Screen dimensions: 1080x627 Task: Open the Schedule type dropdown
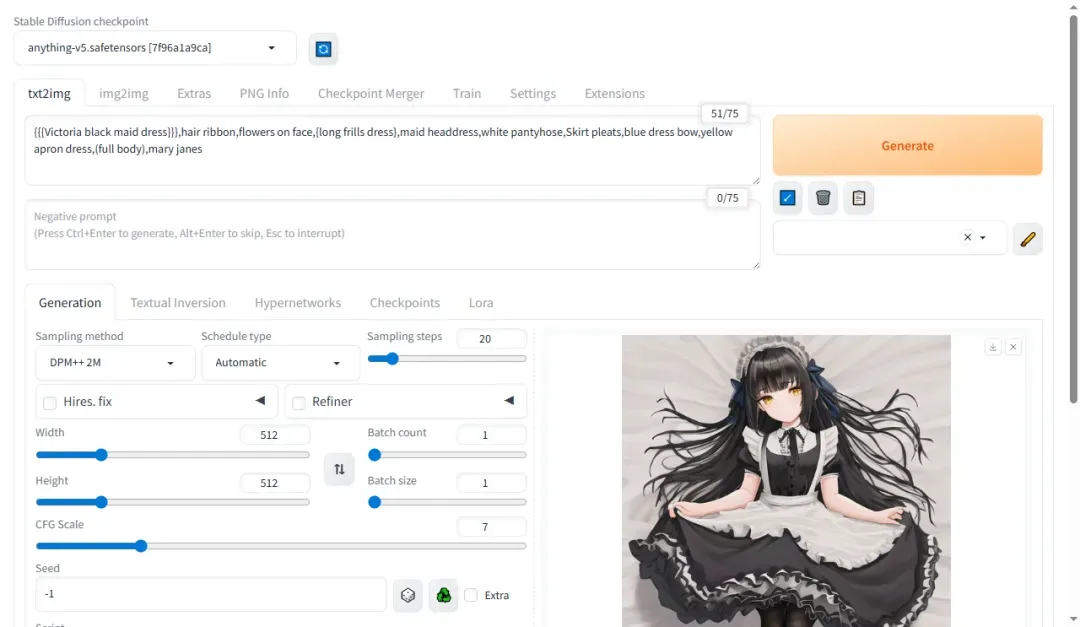coord(280,363)
